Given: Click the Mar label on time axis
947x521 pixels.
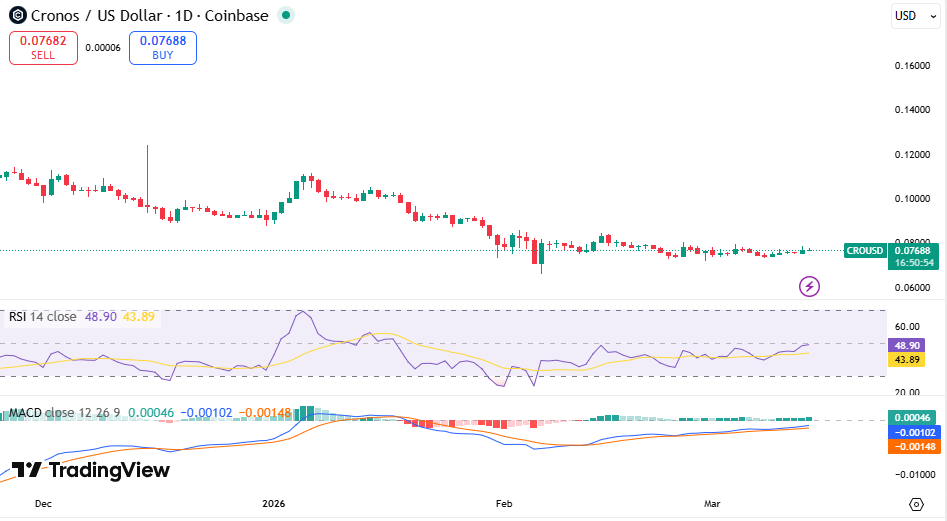Looking at the screenshot, I should pyautogui.click(x=713, y=503).
